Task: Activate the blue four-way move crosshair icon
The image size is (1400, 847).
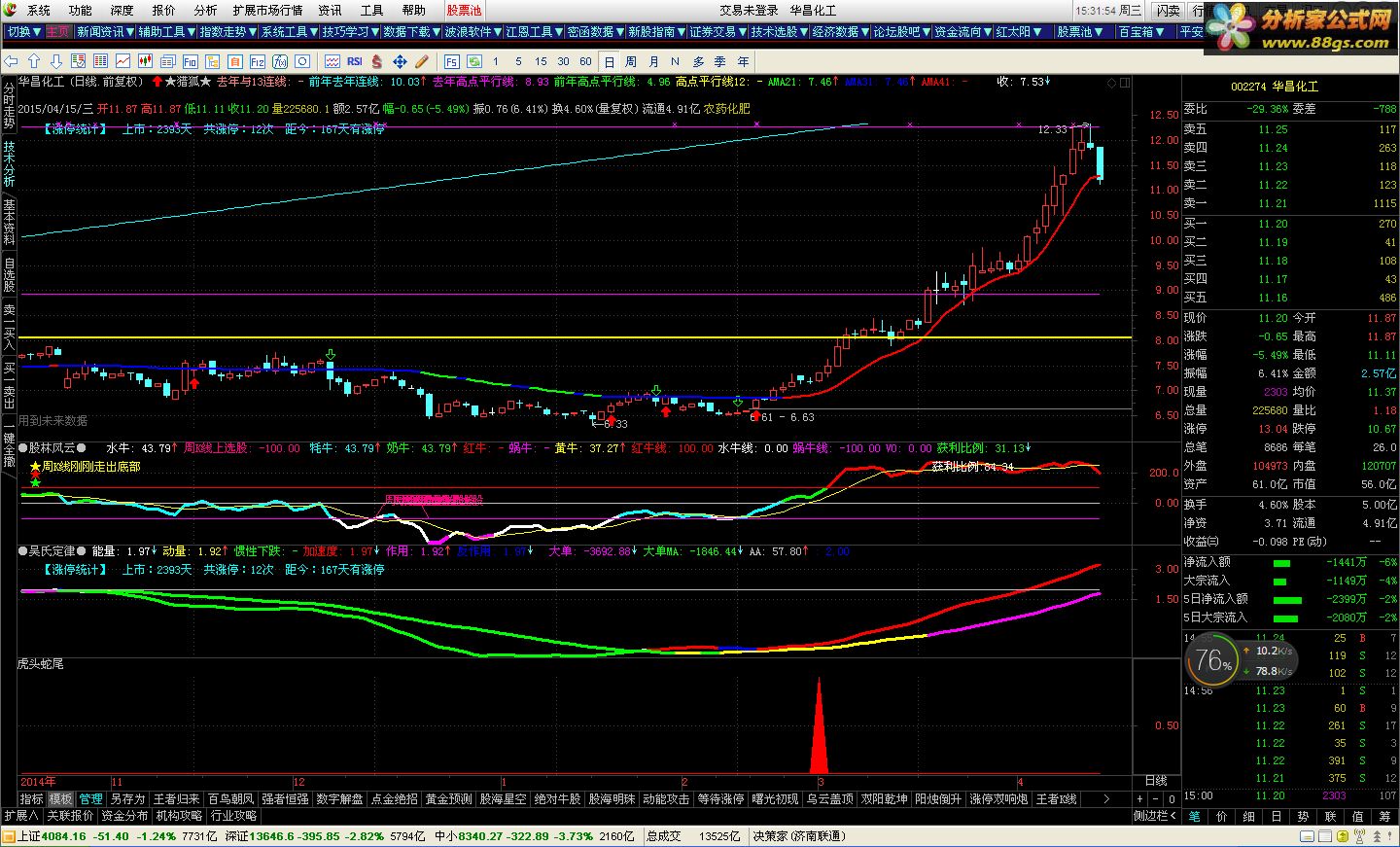Action: (400, 61)
